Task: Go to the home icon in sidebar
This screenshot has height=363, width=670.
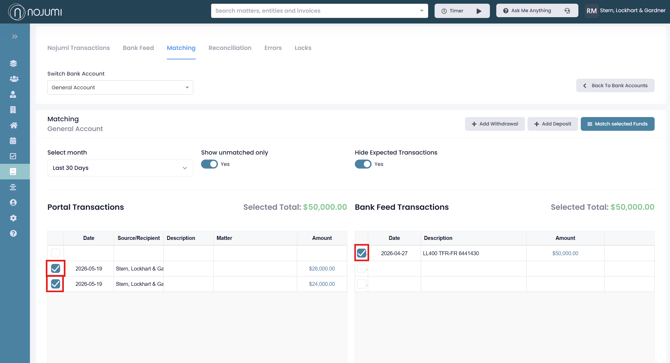Action: coord(14,125)
